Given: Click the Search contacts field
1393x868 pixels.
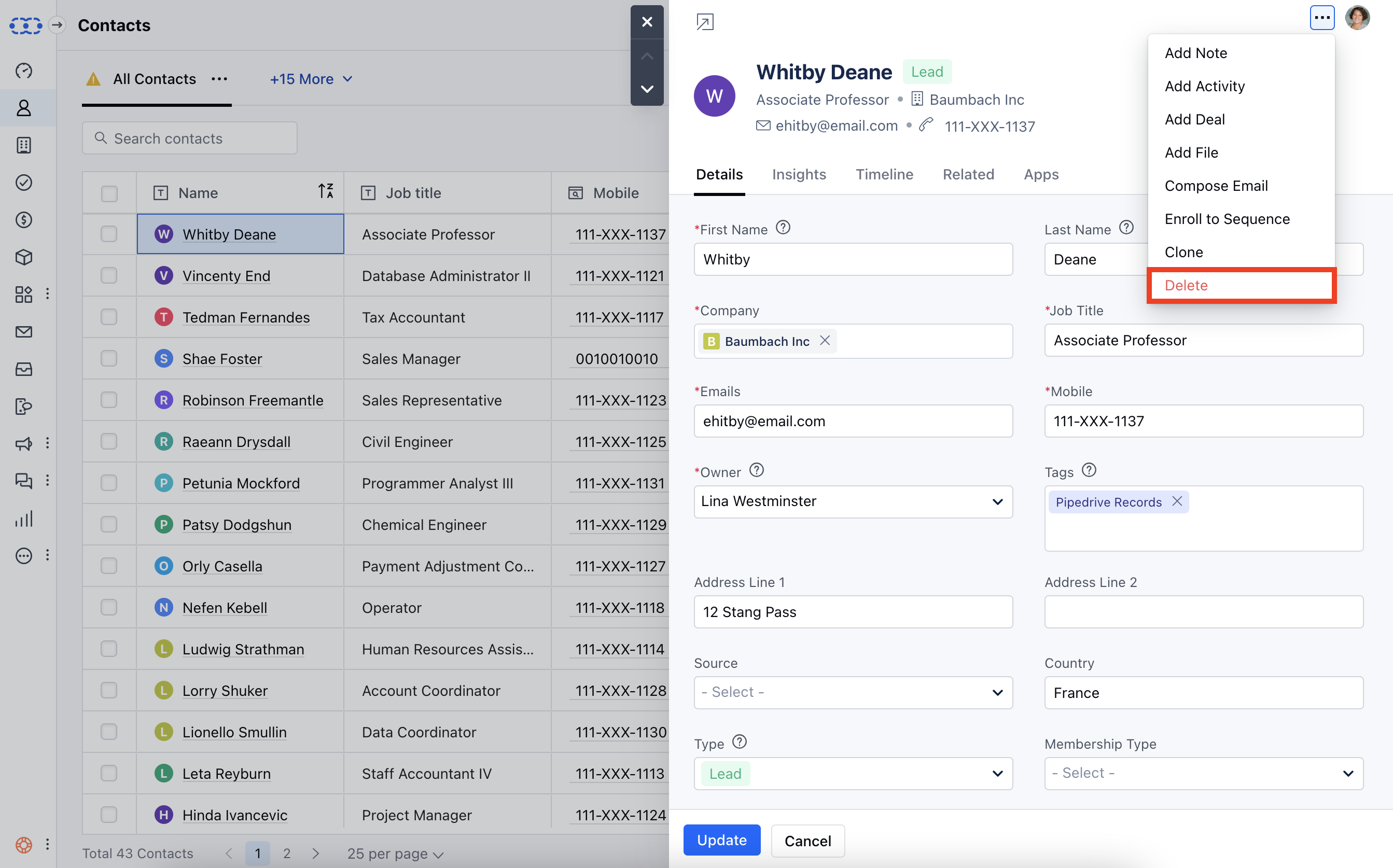Looking at the screenshot, I should click(x=189, y=138).
